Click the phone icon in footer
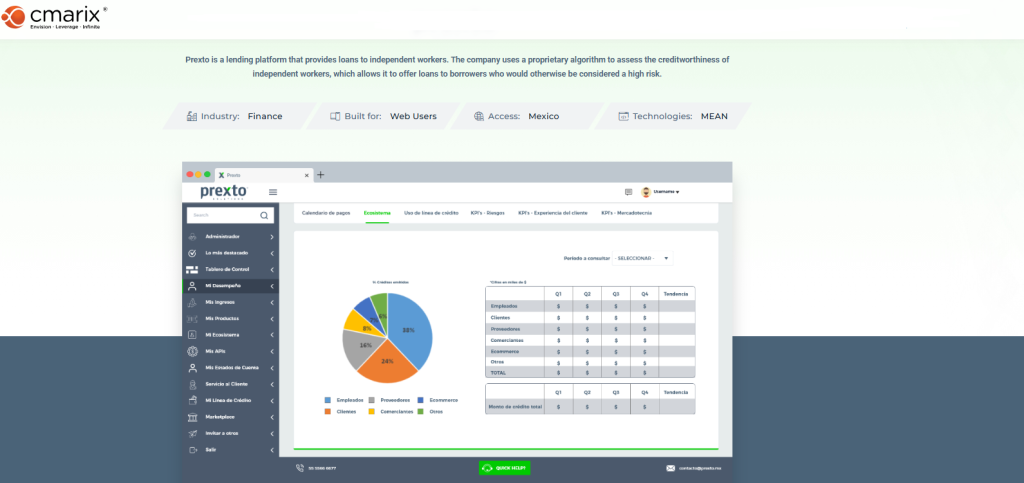1024x483 pixels. tap(300, 468)
